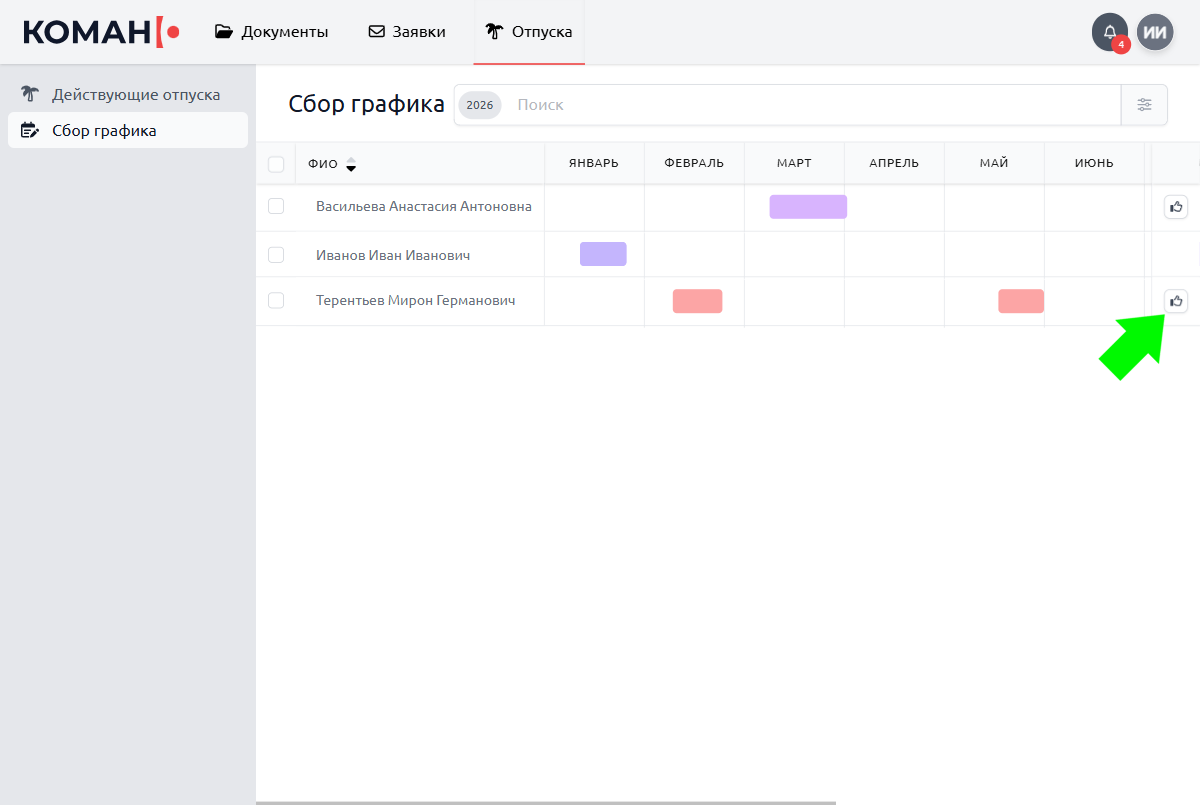Tick the checkbox for Терентьев Мирон Германович
Viewport: 1200px width, 805px height.
pyautogui.click(x=276, y=300)
